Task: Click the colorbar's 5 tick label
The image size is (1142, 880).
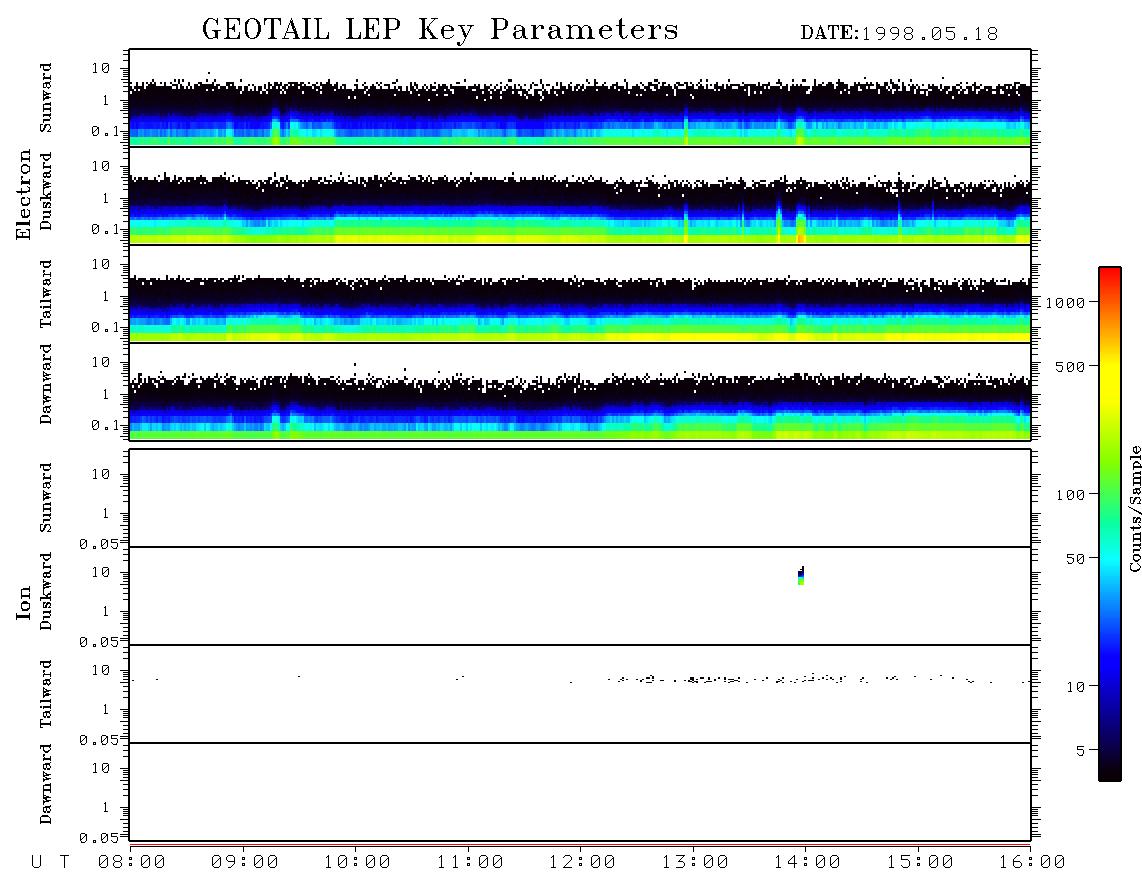Action: coord(1080,750)
